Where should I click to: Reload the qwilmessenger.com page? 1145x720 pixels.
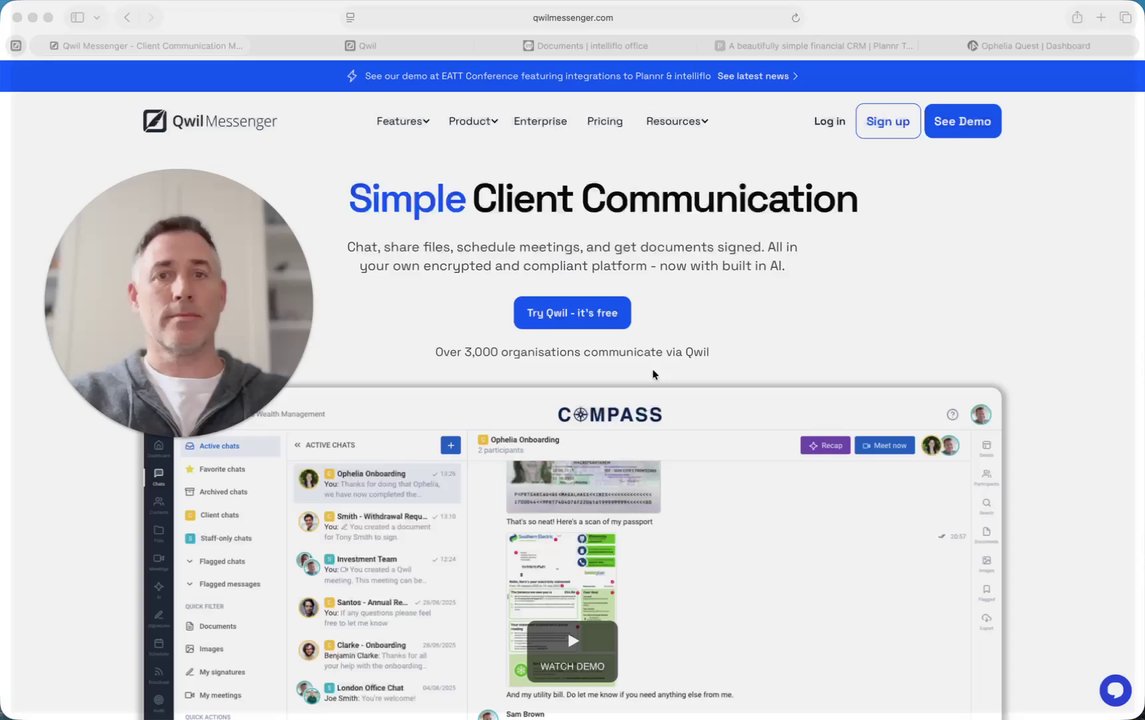795,18
